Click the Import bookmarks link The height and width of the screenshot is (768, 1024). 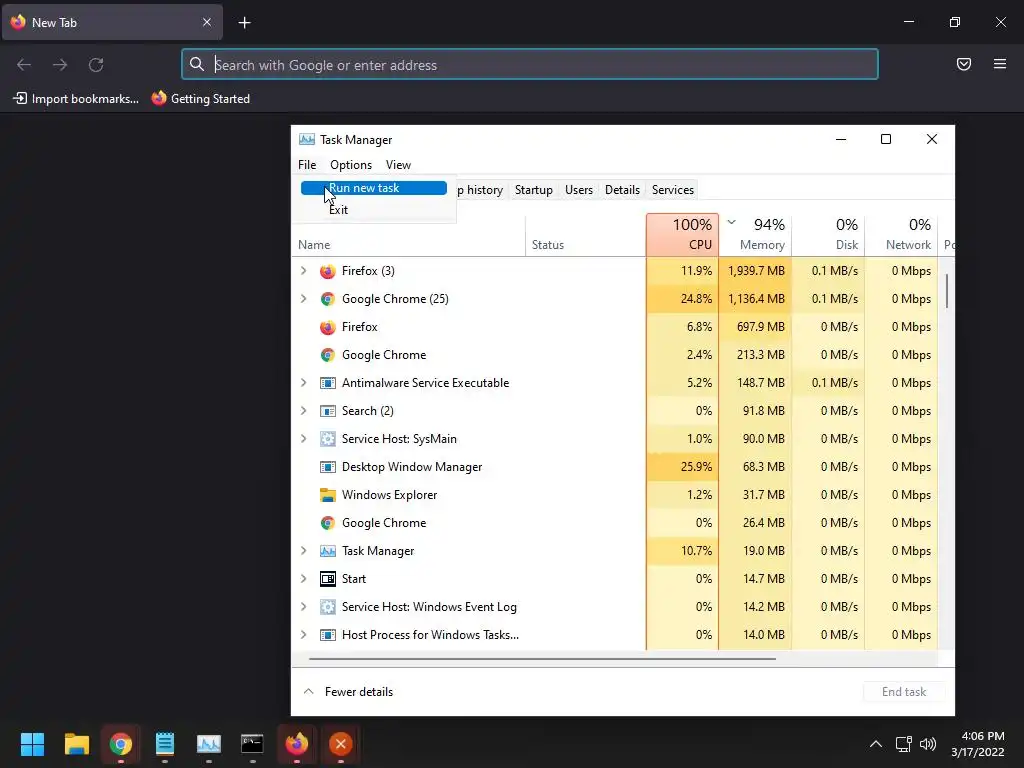[x=76, y=99]
